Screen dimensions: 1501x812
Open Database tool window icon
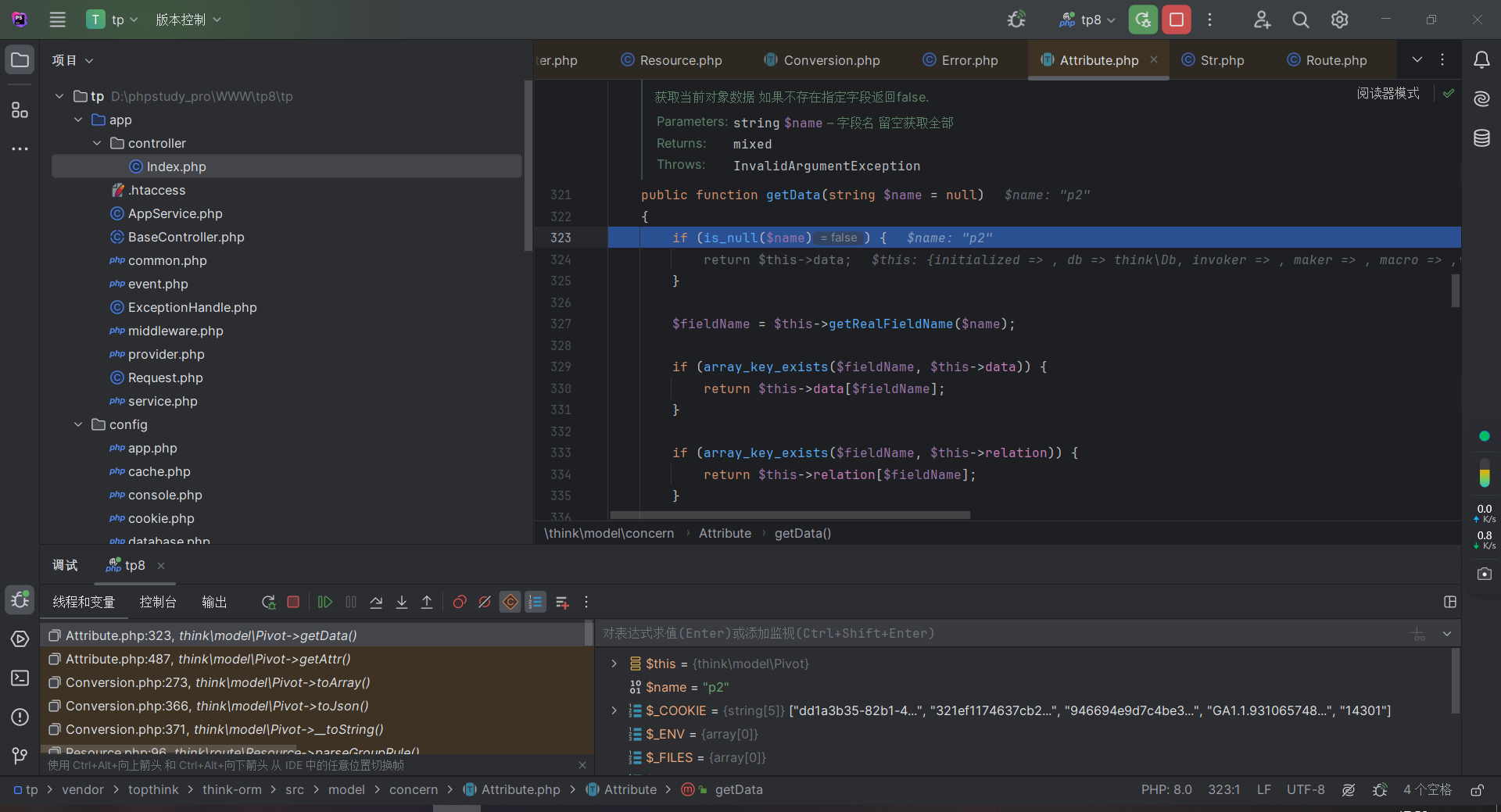tap(1481, 138)
